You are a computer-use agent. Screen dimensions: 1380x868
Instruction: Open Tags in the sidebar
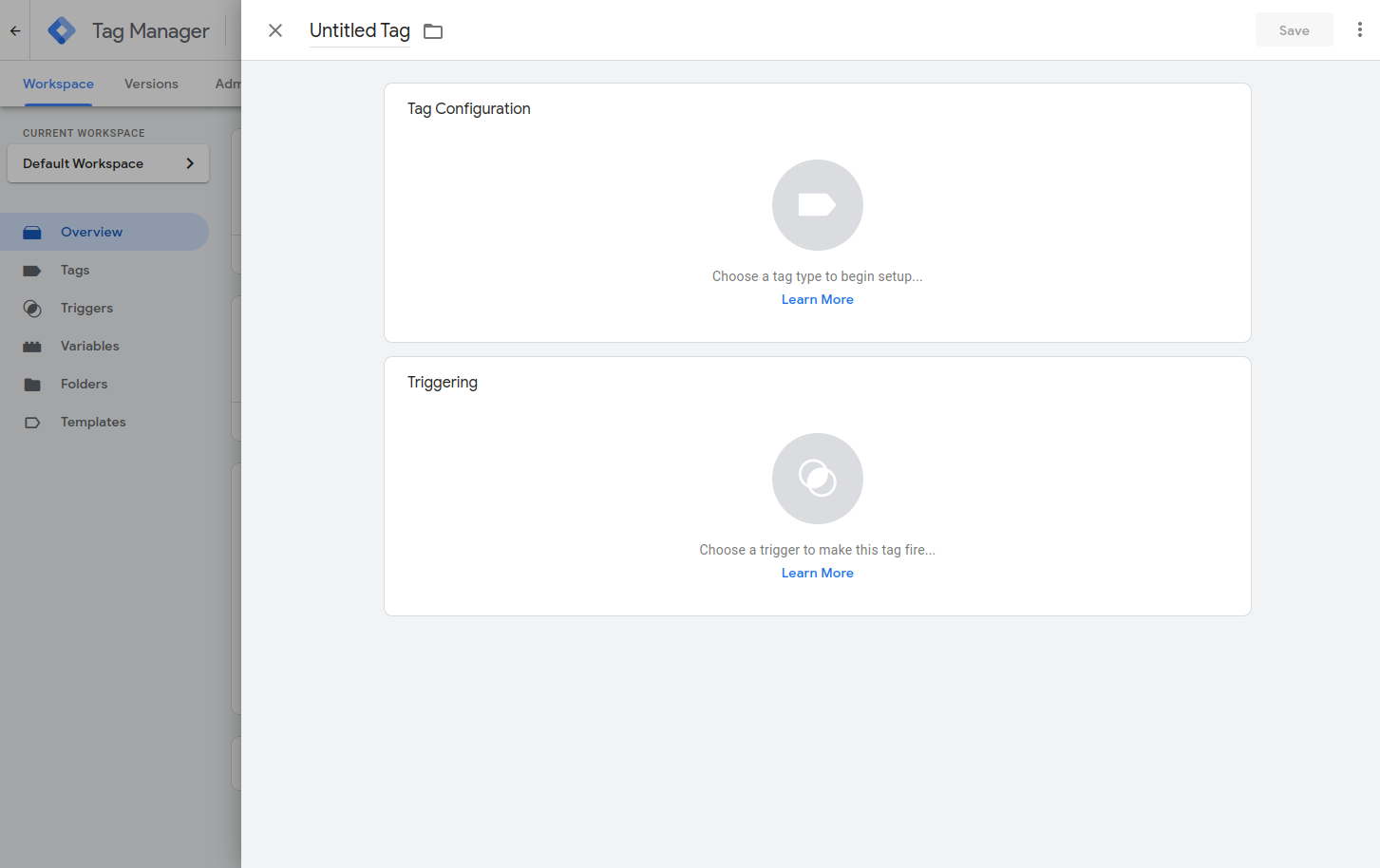(x=104, y=270)
